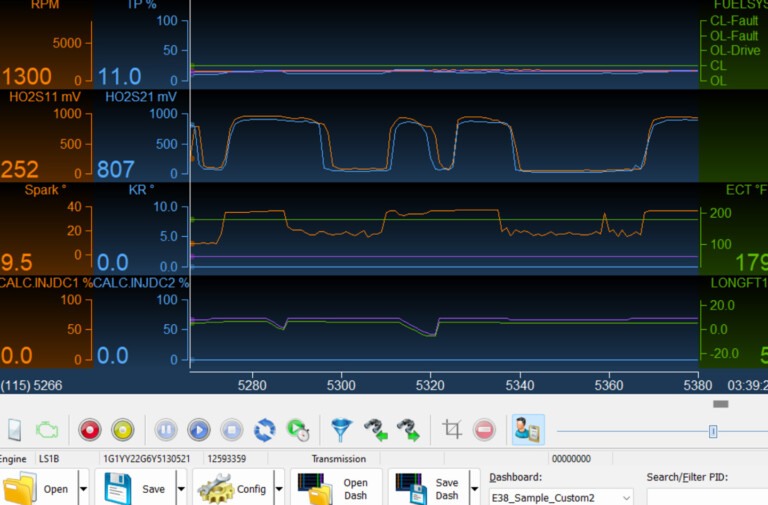Select the crop tool icon
This screenshot has width=768, height=505.
(452, 430)
